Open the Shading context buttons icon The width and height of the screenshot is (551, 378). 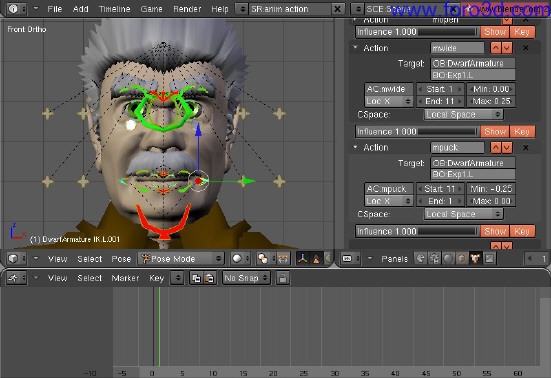tap(448, 259)
